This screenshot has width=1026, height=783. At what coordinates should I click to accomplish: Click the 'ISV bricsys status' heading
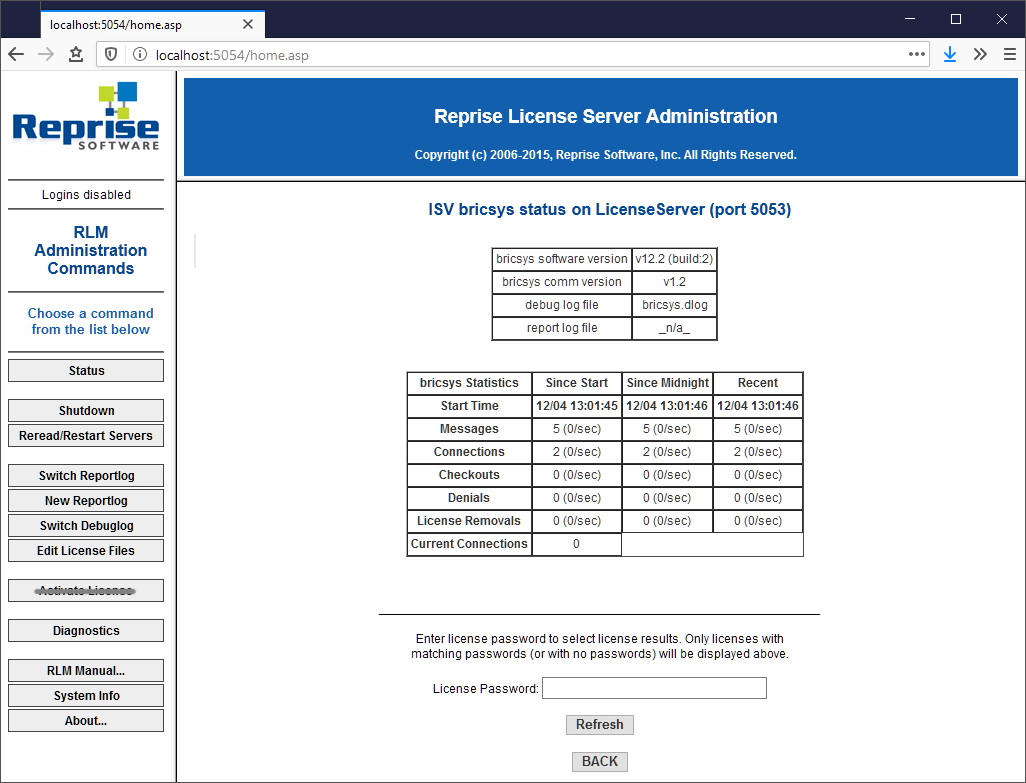[609, 209]
